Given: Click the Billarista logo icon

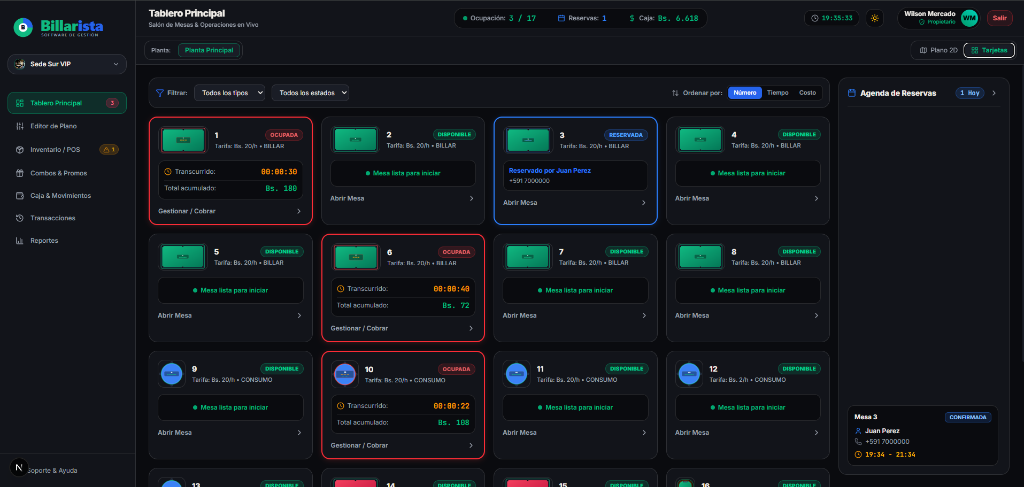Looking at the screenshot, I should tap(24, 27).
